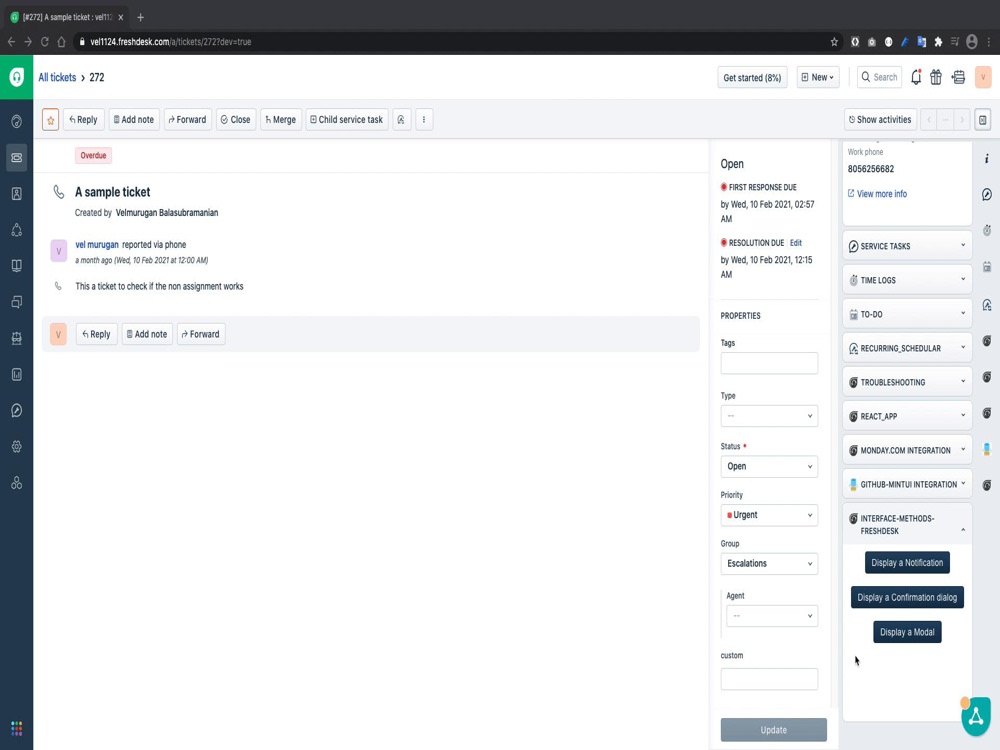This screenshot has height=750, width=1000.
Task: Click the user avatar in the top right
Action: (x=983, y=77)
